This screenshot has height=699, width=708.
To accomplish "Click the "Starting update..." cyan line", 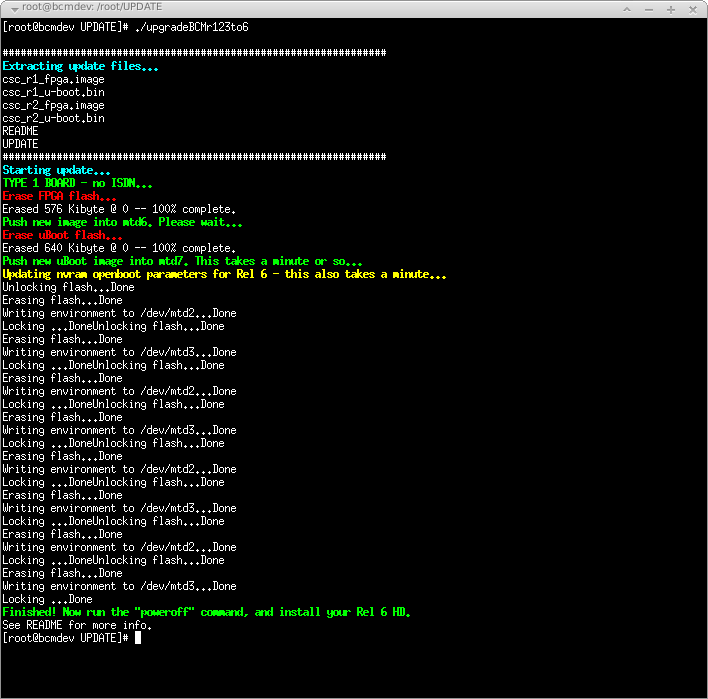I will [x=56, y=170].
